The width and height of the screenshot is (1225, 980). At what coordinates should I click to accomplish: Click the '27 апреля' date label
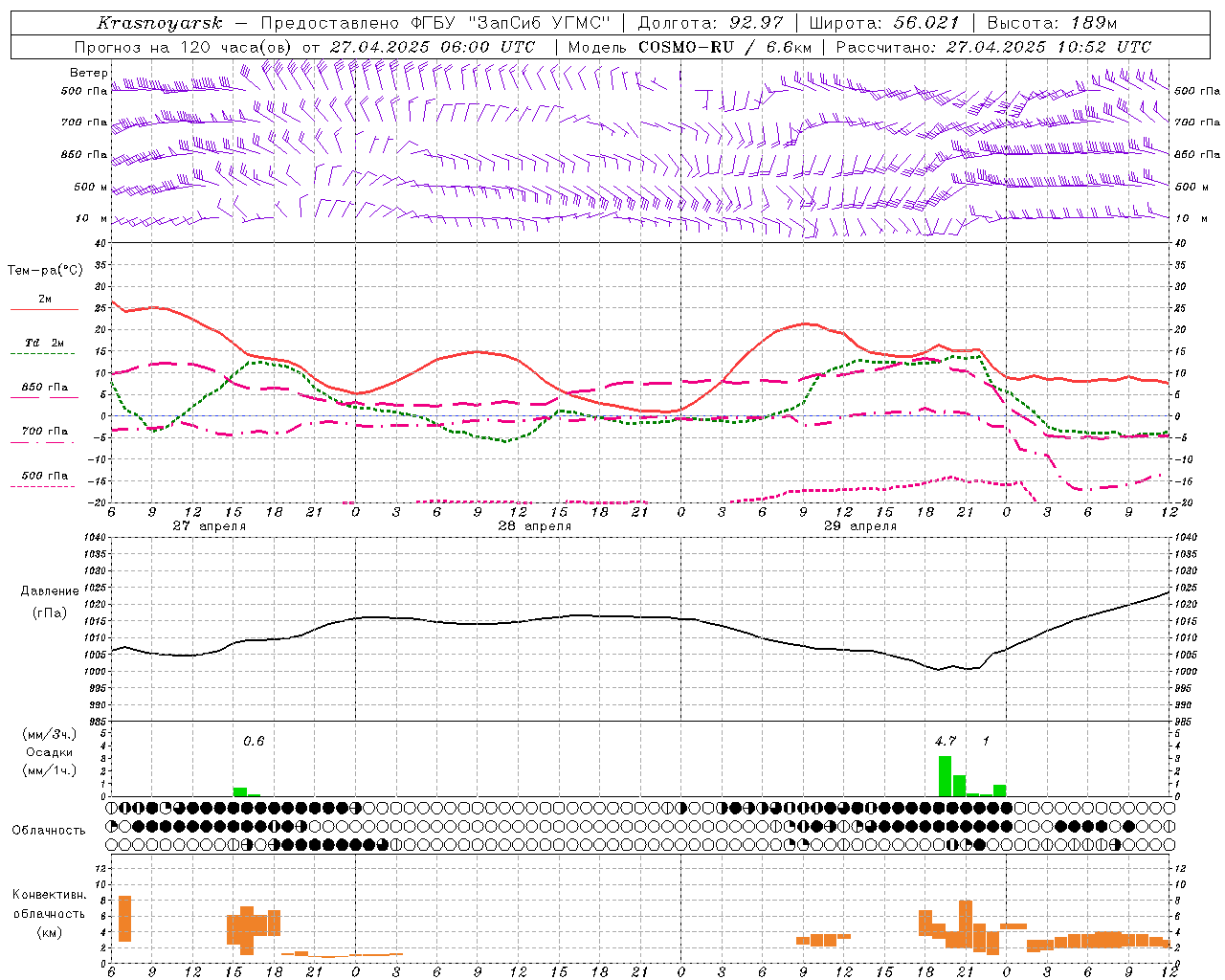[209, 526]
